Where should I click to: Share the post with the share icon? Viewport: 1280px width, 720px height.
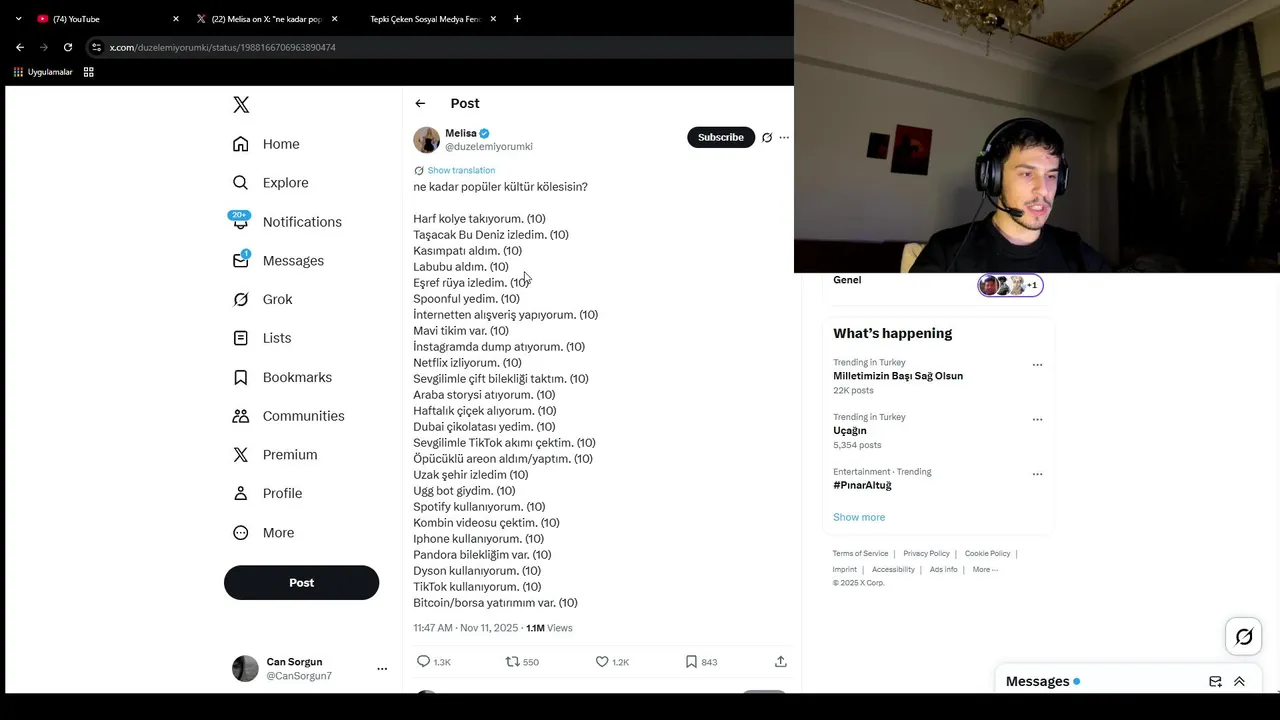tap(781, 662)
